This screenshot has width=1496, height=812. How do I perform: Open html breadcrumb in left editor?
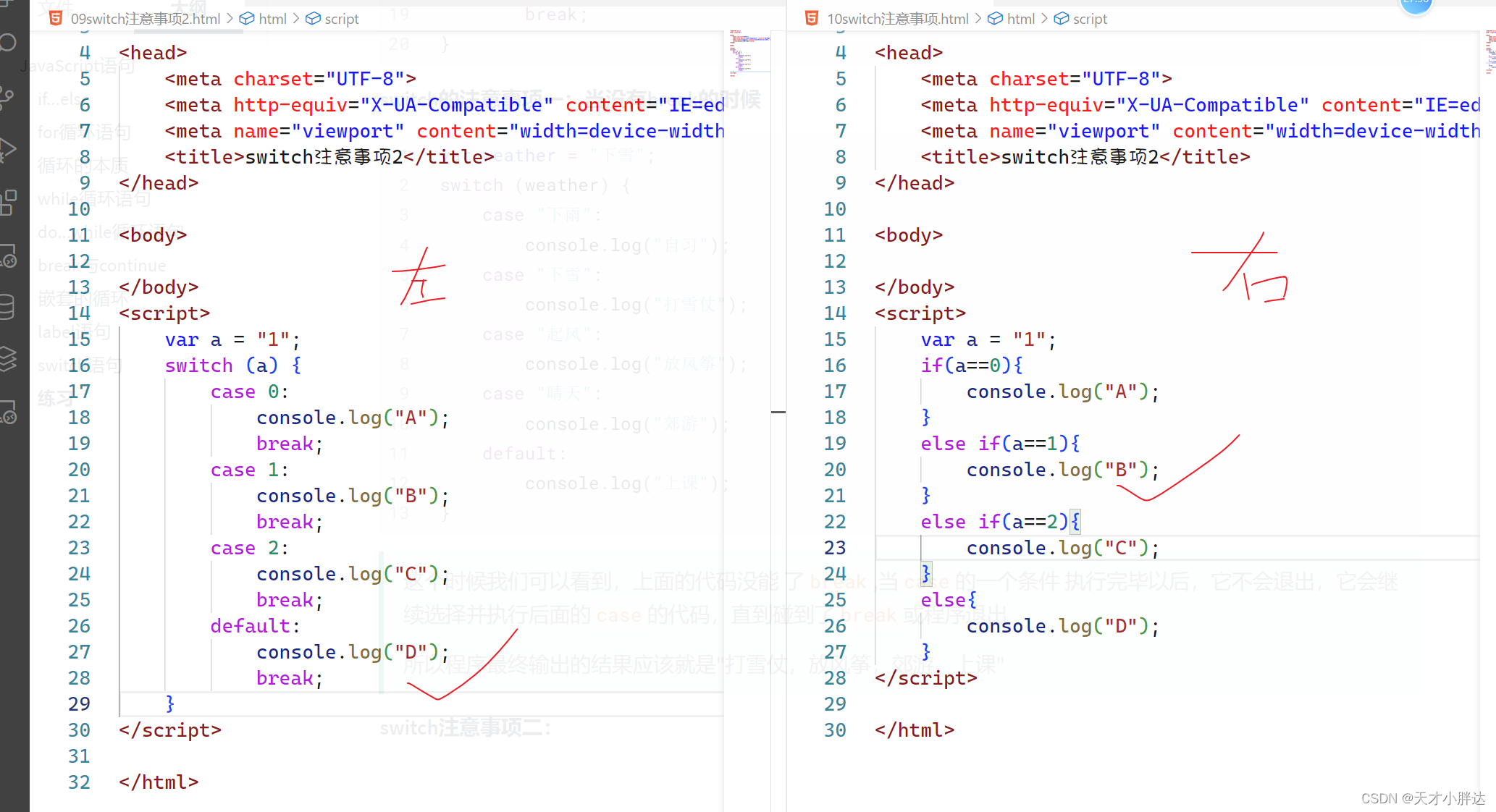(273, 19)
